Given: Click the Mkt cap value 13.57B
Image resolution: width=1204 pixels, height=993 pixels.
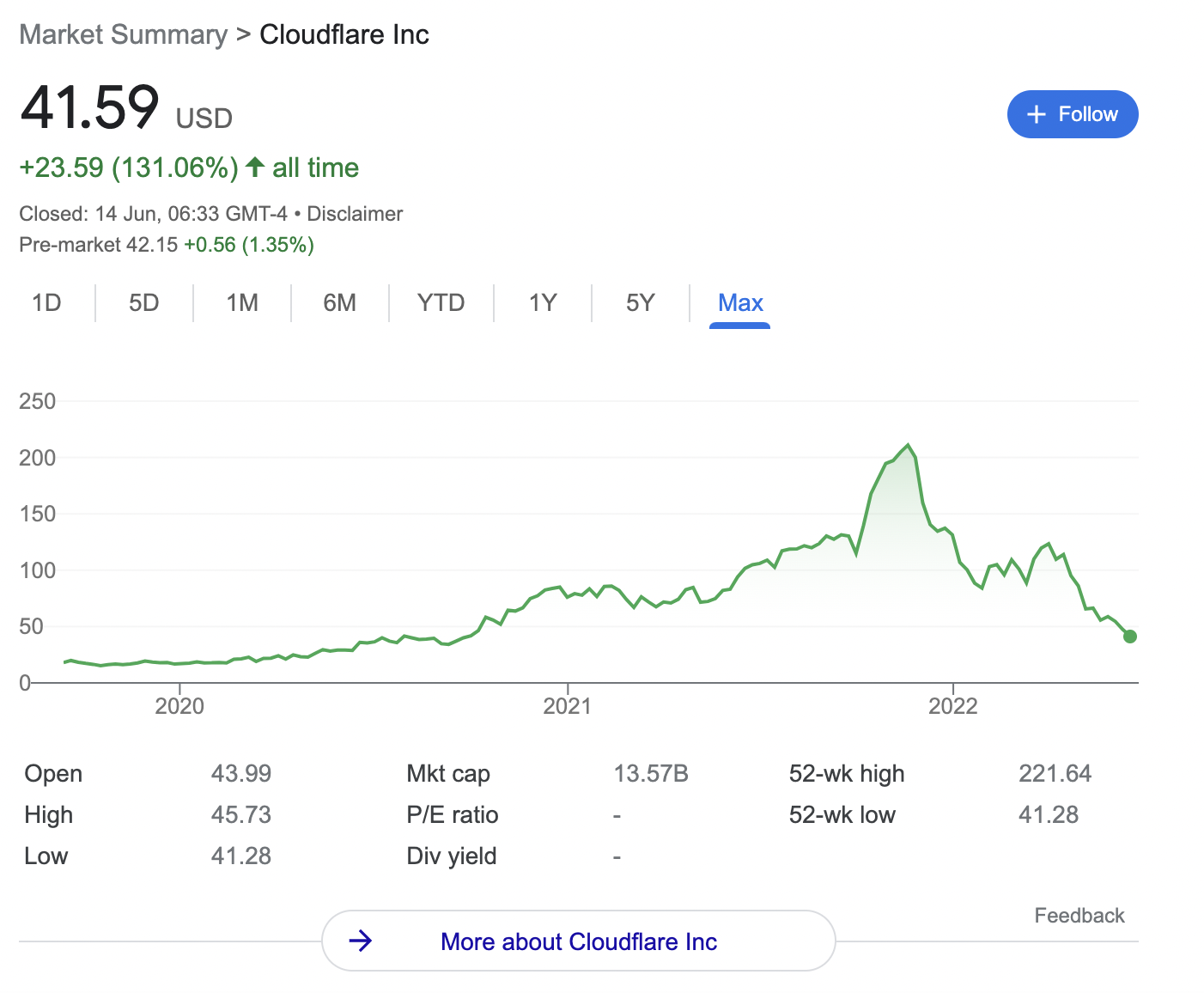Looking at the screenshot, I should [x=651, y=774].
